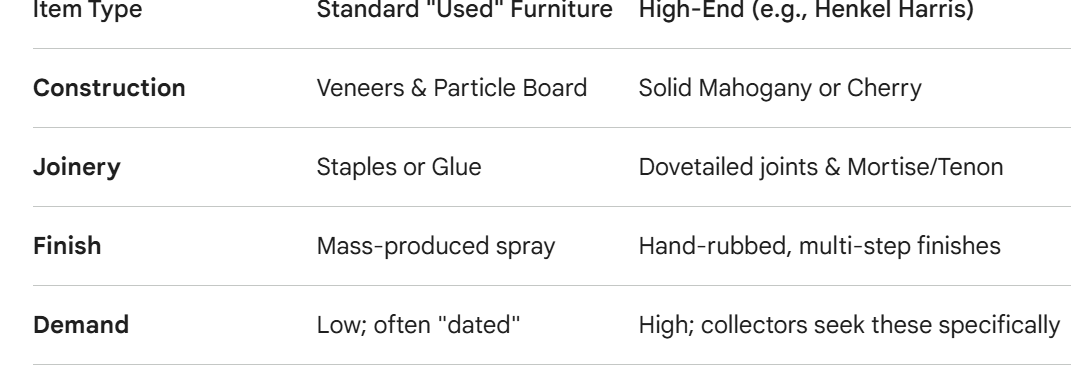Click the Construction row label

point(109,88)
